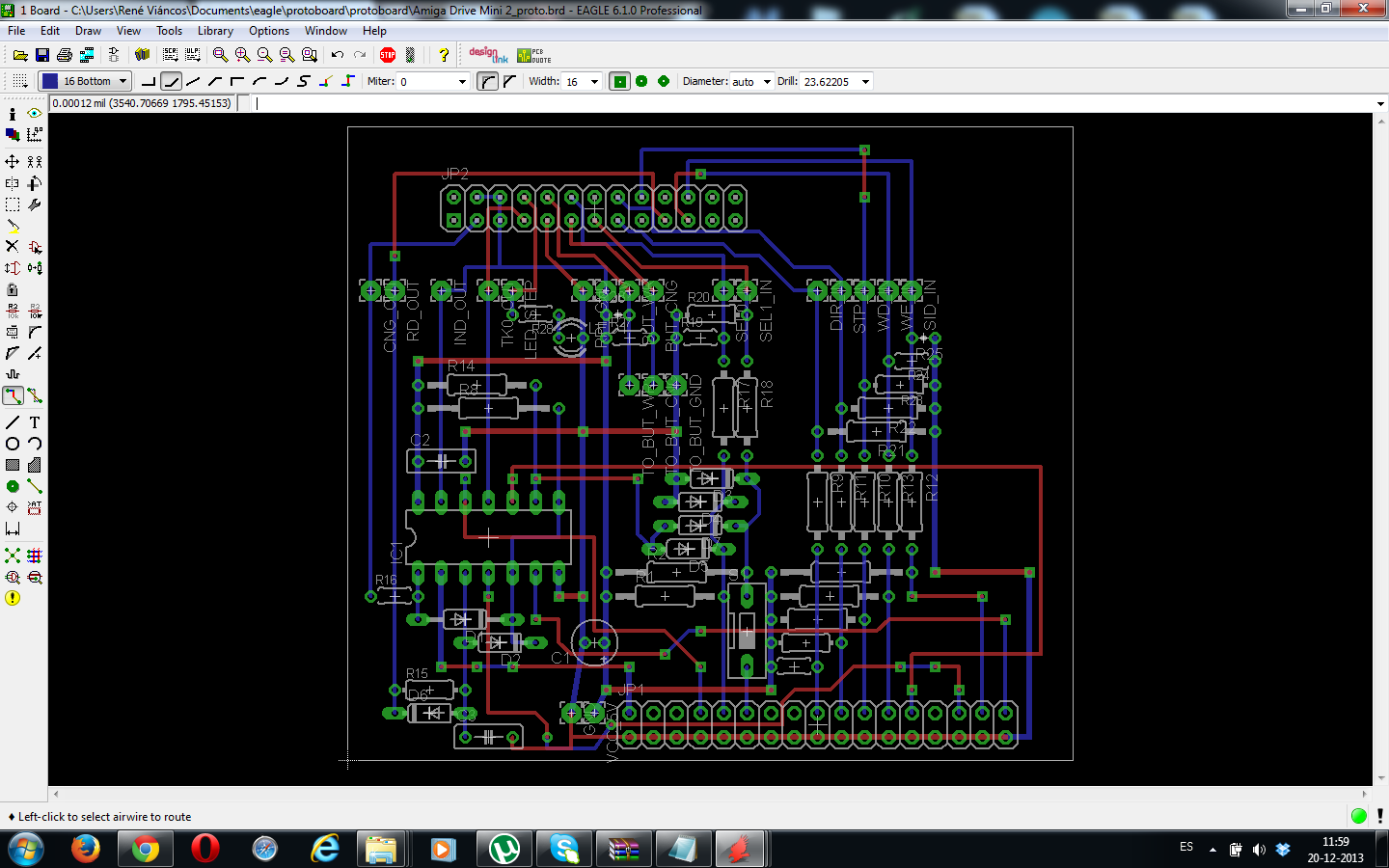Click the design link toolbar icon
Image resolution: width=1389 pixels, height=868 pixels.
(x=487, y=55)
